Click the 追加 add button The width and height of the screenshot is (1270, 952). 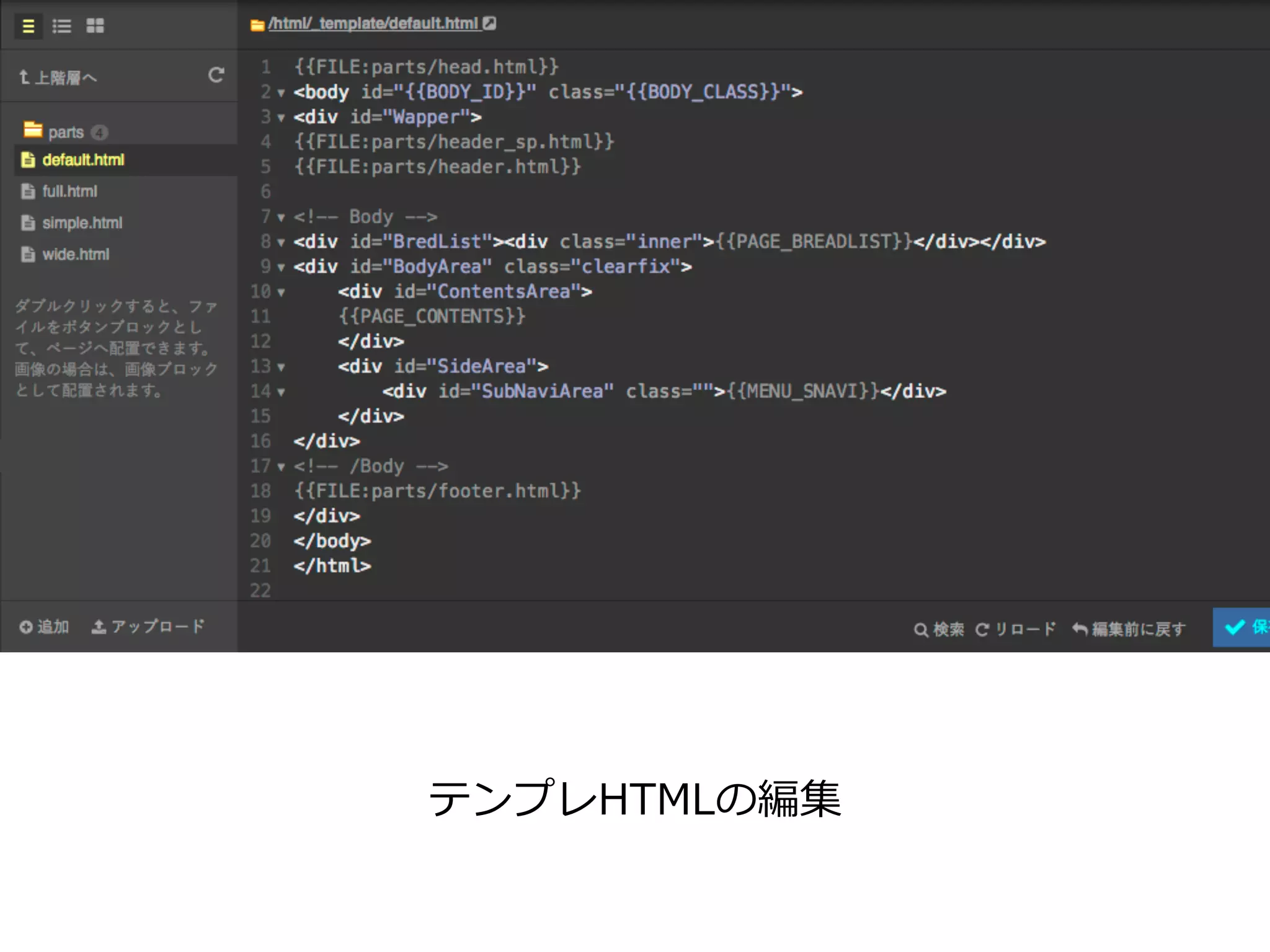click(43, 627)
